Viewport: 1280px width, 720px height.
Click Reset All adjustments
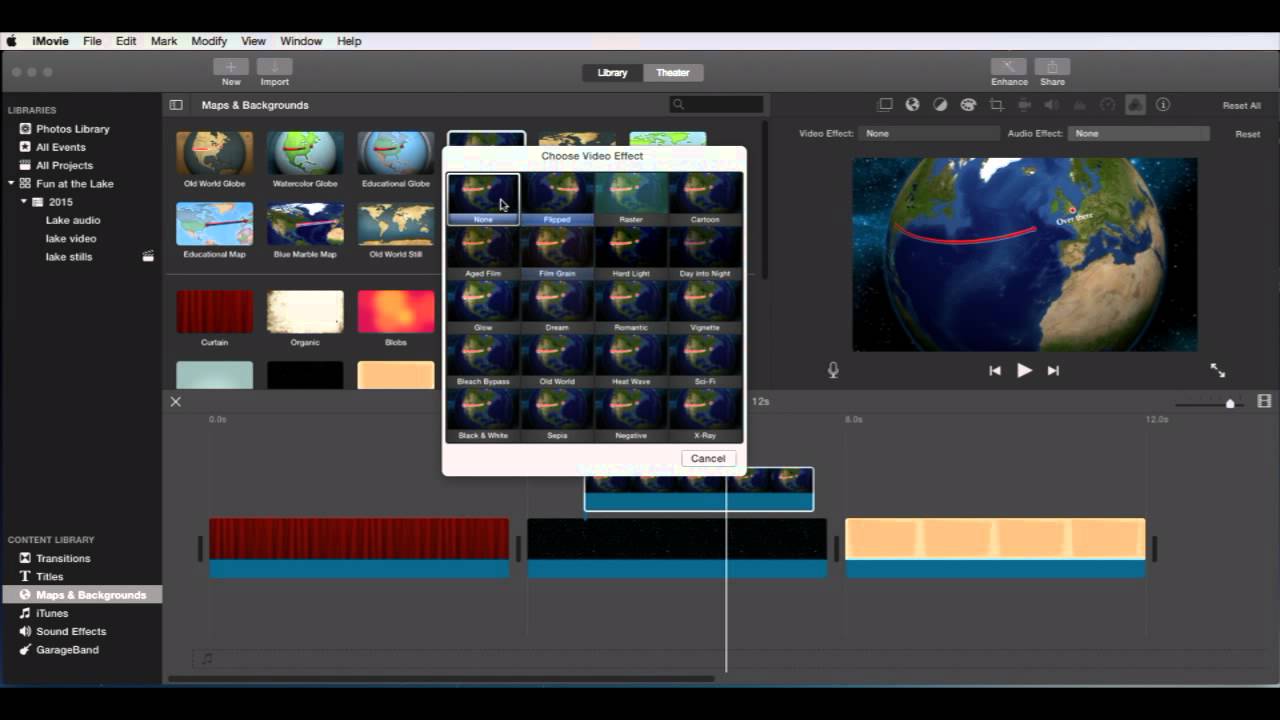(x=1241, y=106)
